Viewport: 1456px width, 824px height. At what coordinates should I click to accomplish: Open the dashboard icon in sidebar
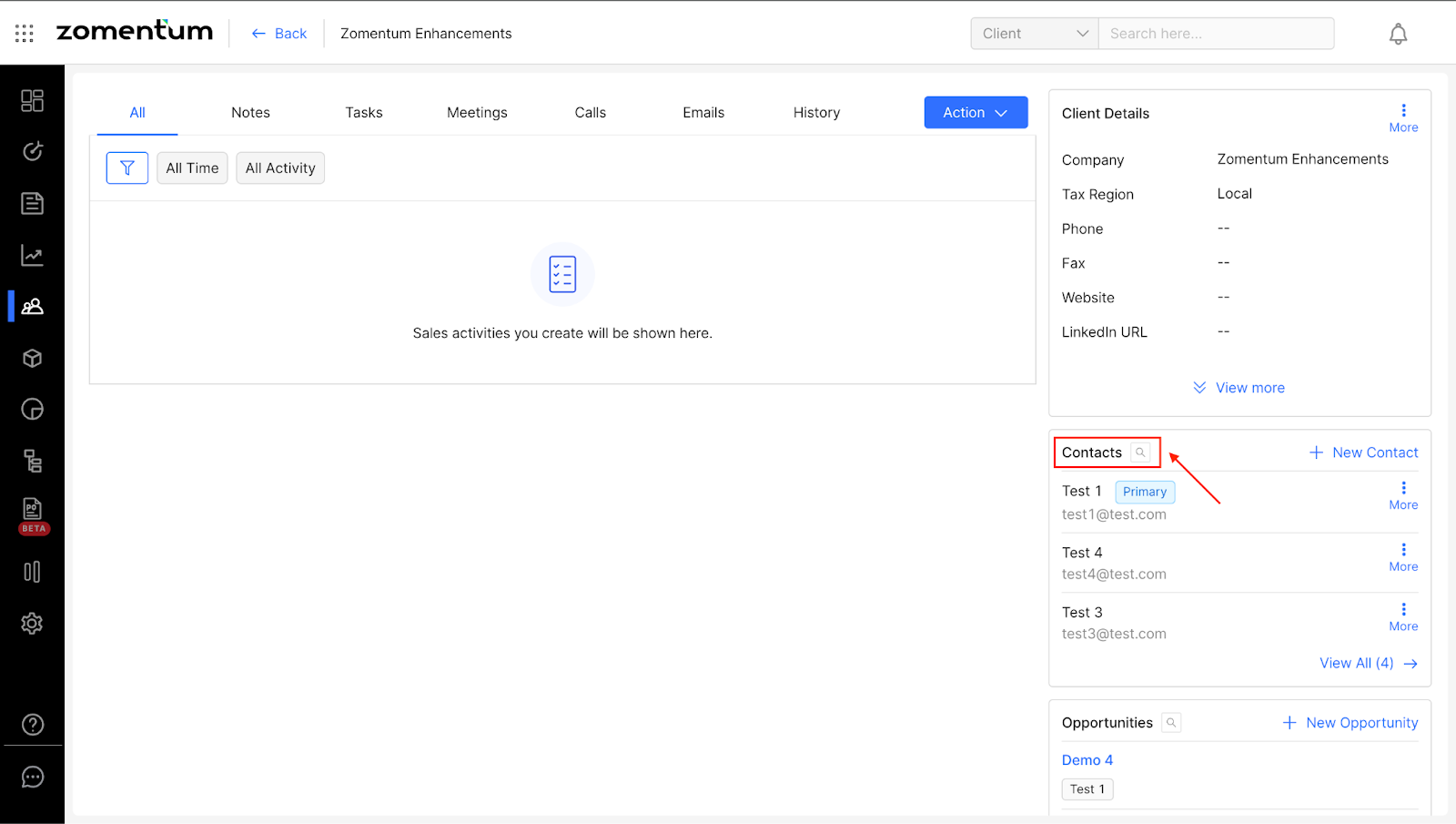(x=32, y=100)
